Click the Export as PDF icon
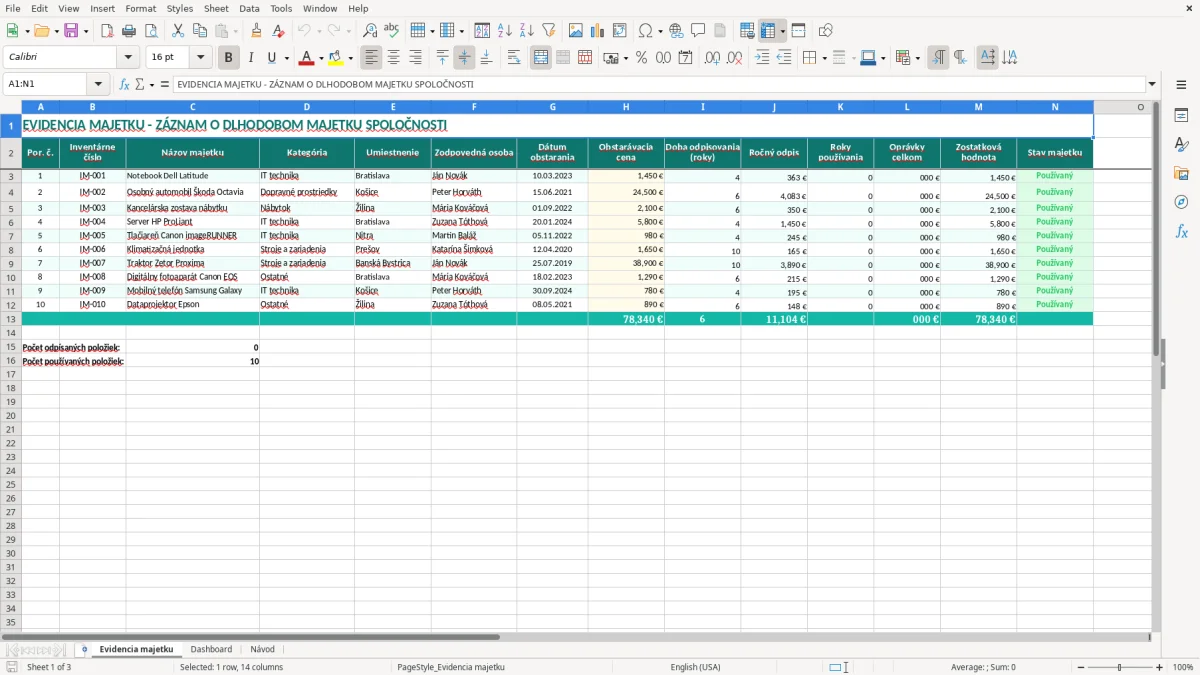Viewport: 1200px width, 675px height. (107, 31)
